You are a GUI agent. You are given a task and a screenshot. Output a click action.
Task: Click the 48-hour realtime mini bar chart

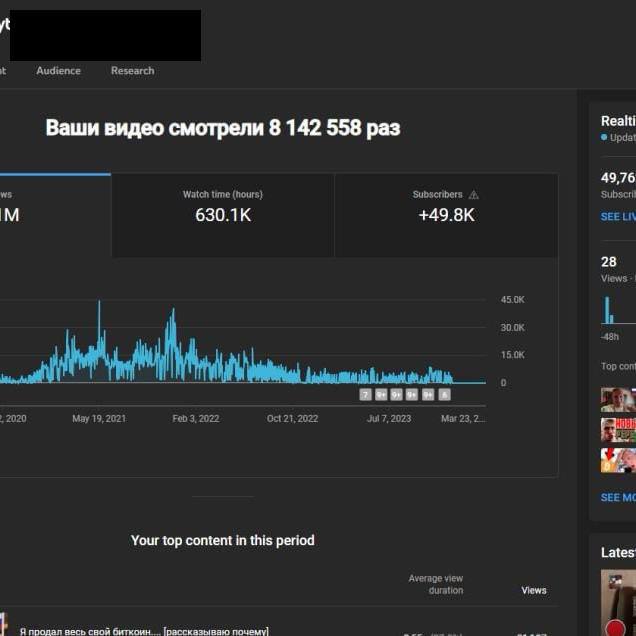tap(618, 310)
